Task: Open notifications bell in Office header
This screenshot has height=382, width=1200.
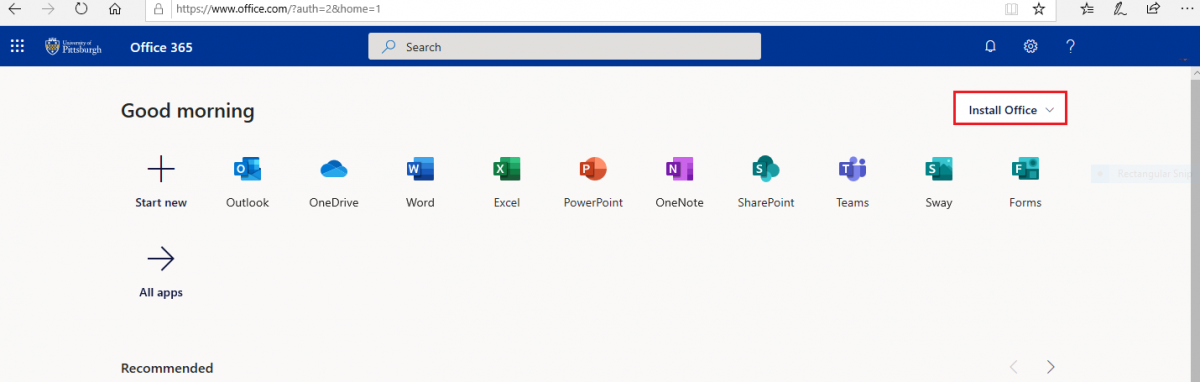Action: 990,46
